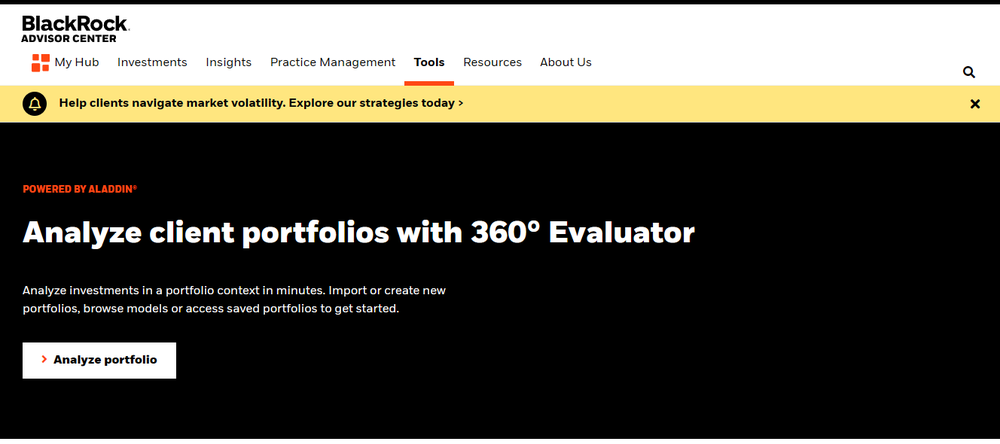The width and height of the screenshot is (1000, 444).
Task: Click the 360° Evaluator headline
Action: (358, 233)
